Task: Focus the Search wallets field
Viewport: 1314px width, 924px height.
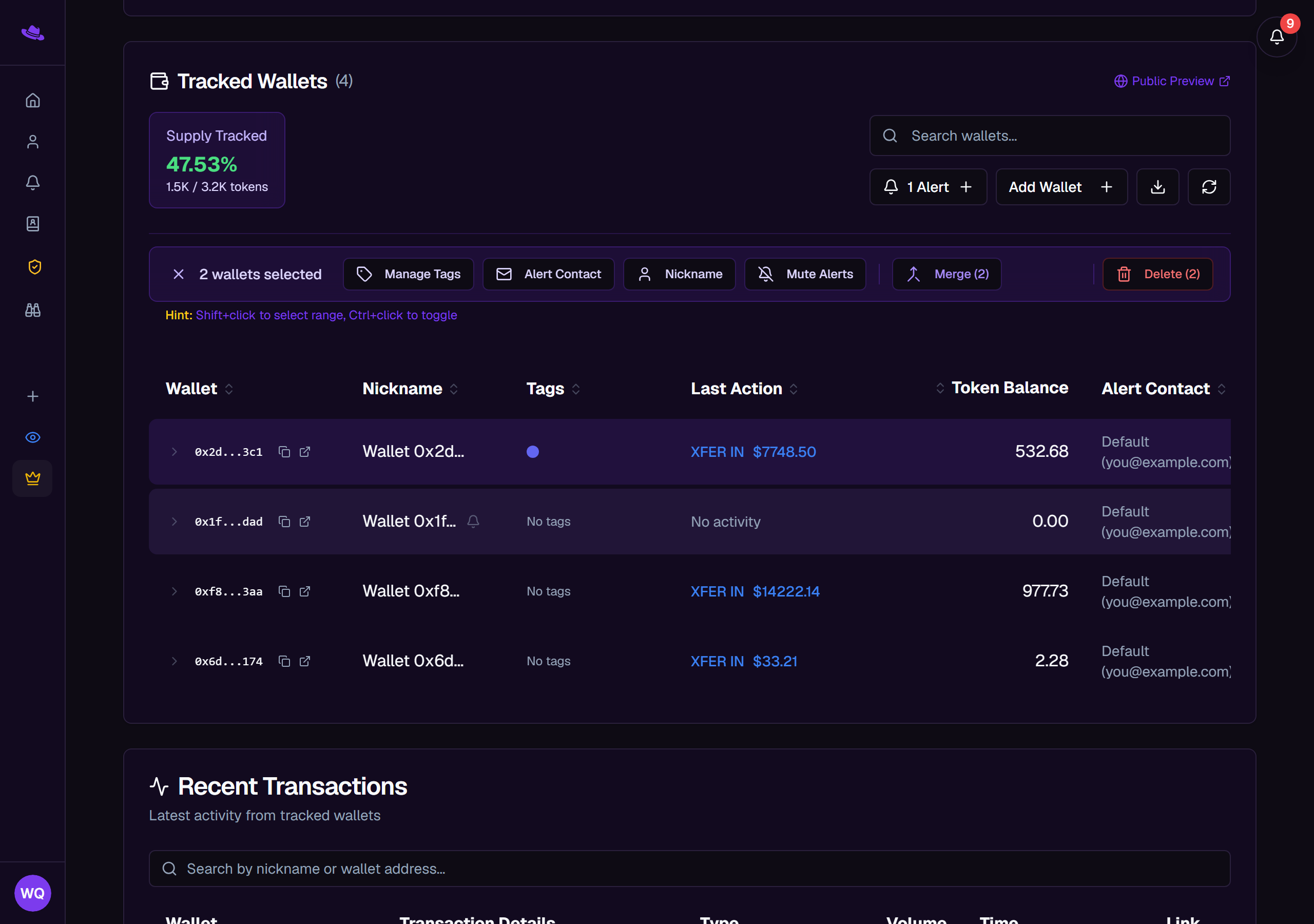Action: click(1050, 136)
